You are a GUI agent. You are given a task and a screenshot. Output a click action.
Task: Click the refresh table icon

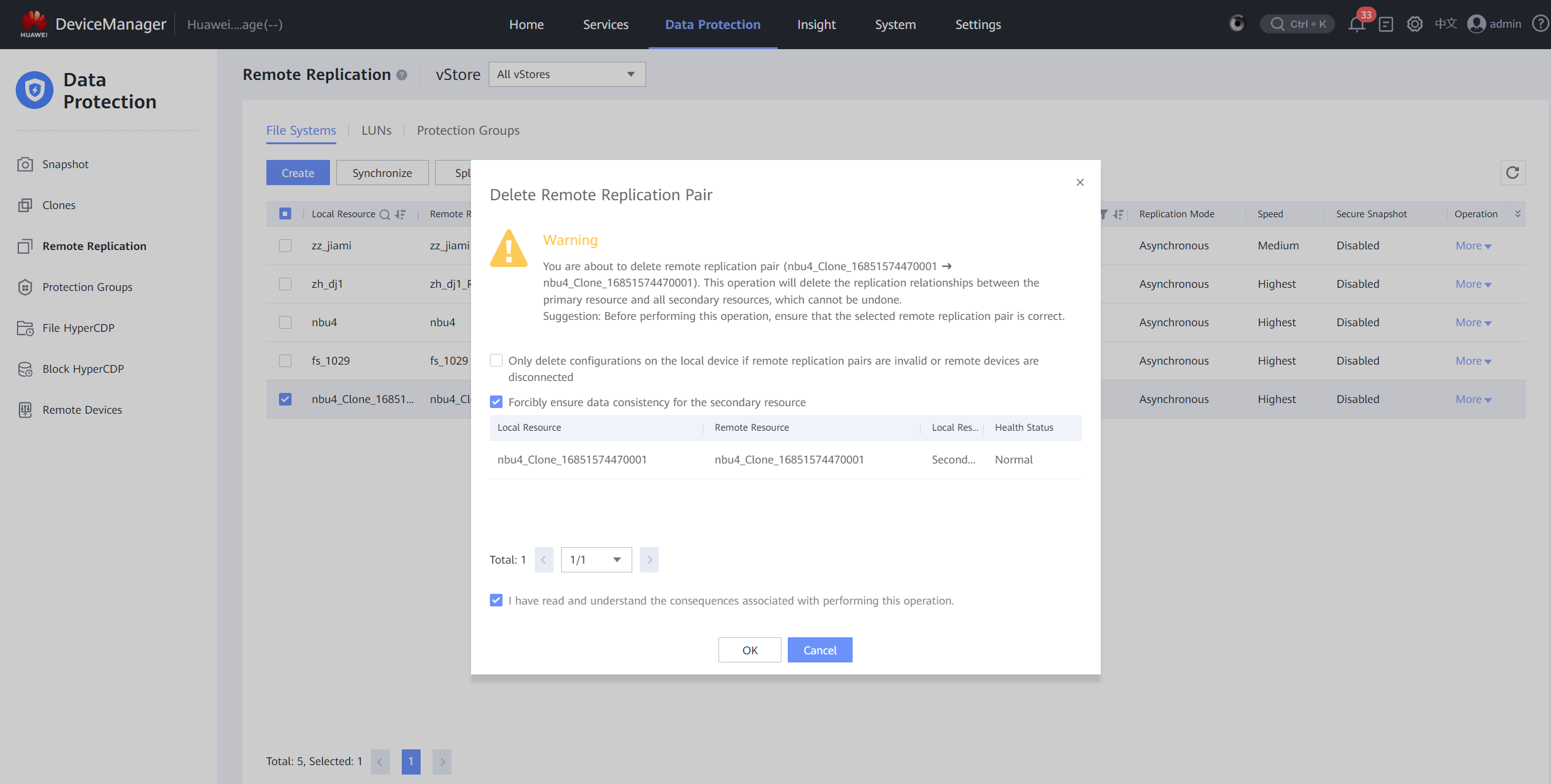coord(1512,173)
